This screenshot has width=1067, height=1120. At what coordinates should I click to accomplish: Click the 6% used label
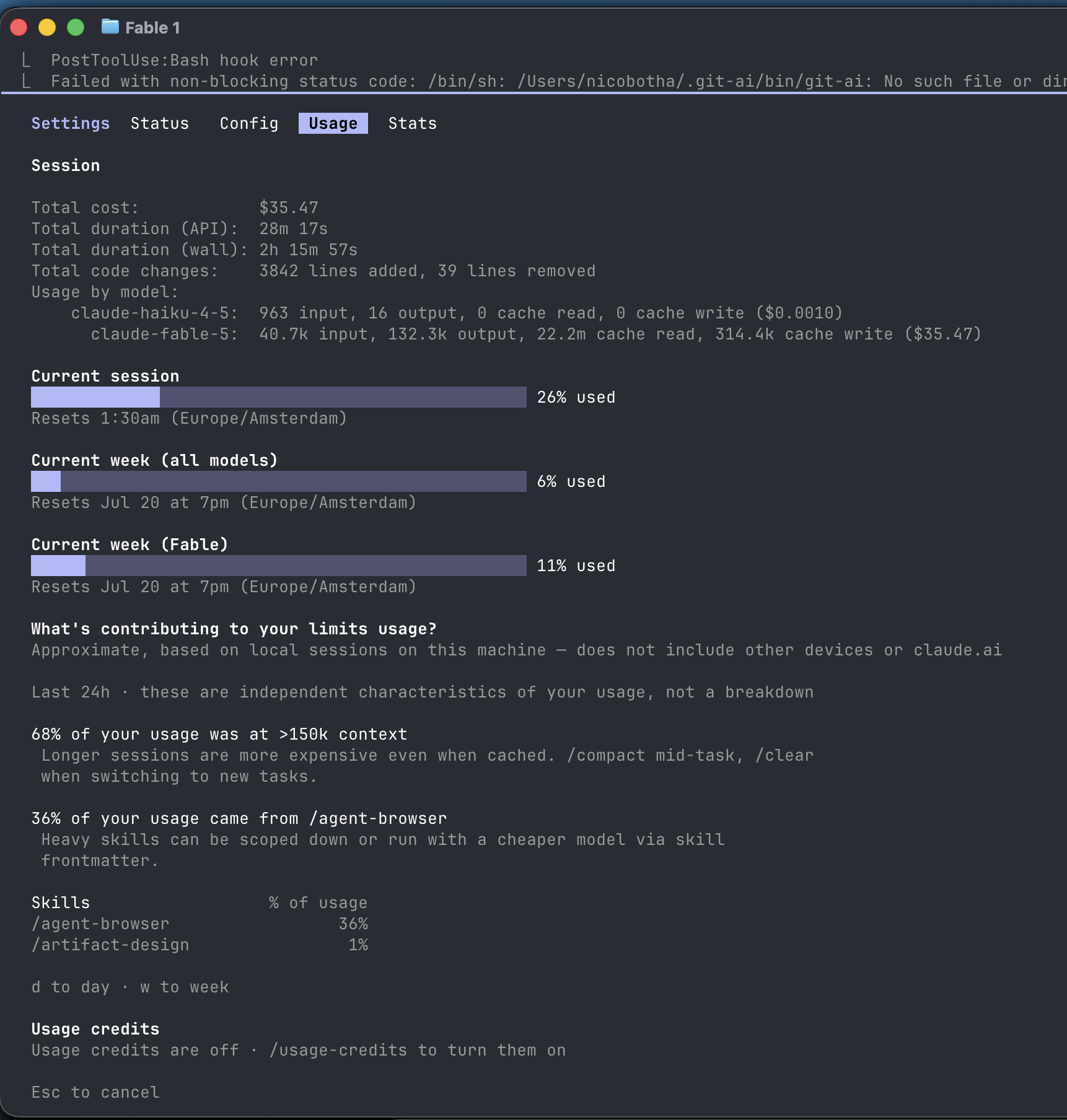571,481
